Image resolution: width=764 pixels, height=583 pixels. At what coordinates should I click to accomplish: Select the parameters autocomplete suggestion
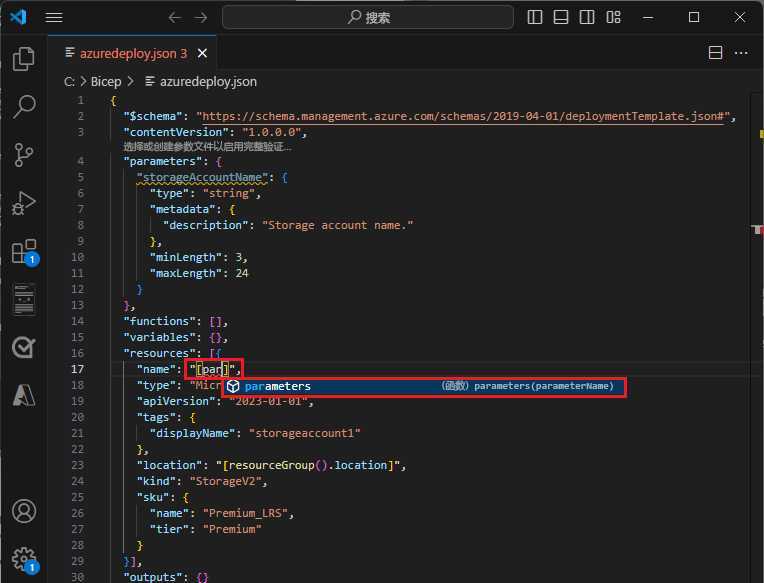pyautogui.click(x=424, y=386)
